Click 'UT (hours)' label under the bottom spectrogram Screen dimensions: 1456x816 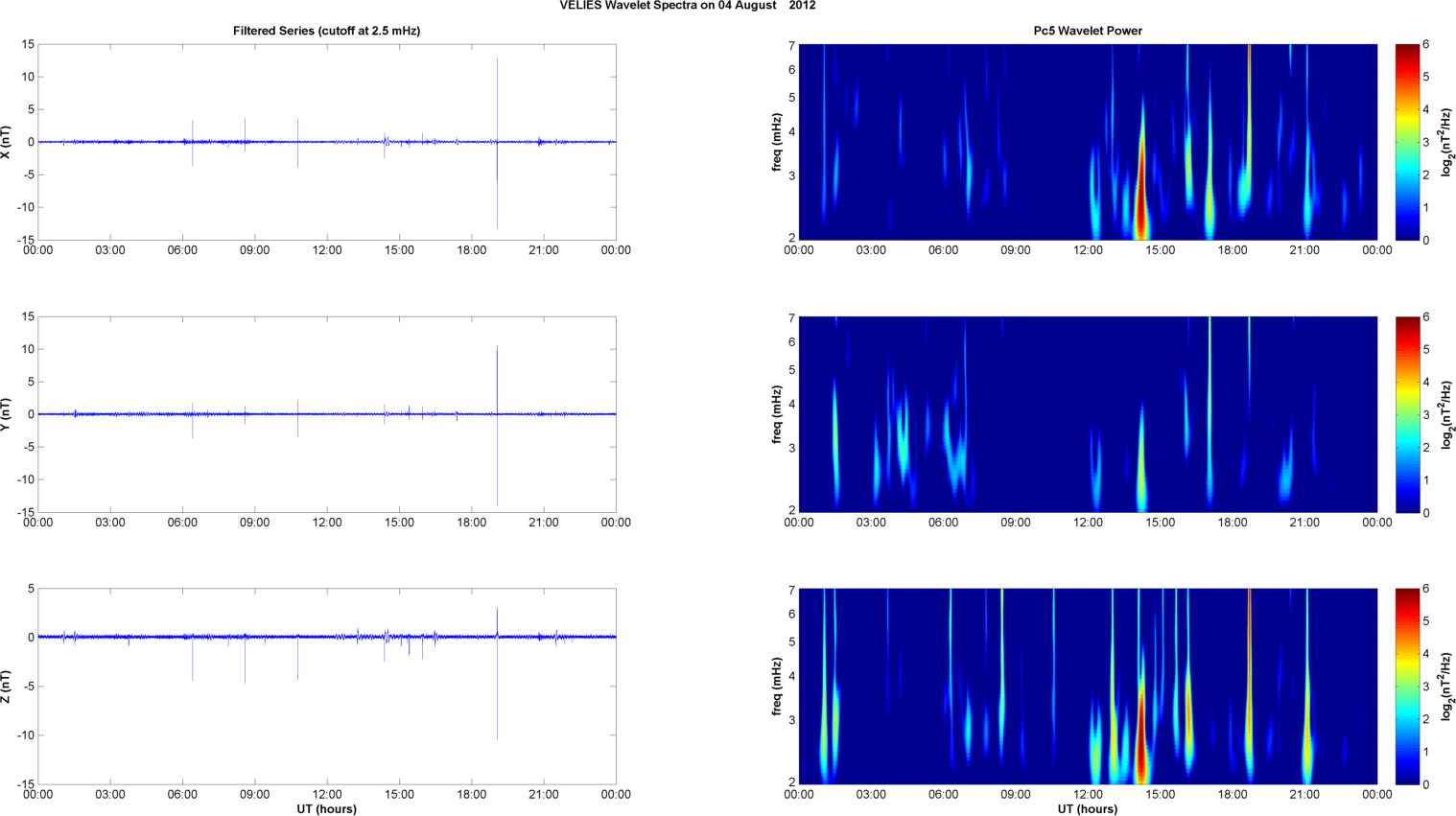click(1088, 809)
